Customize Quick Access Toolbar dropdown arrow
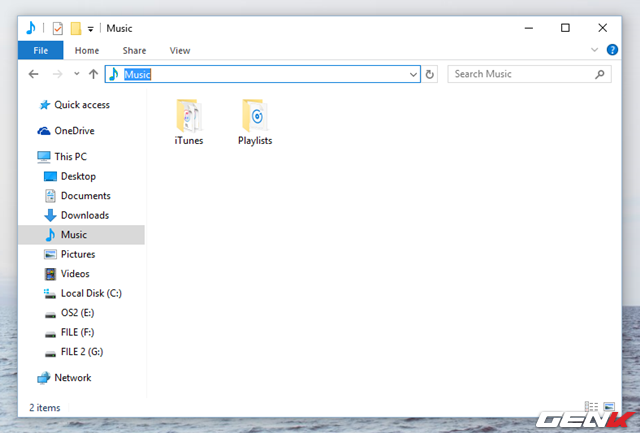 point(90,29)
